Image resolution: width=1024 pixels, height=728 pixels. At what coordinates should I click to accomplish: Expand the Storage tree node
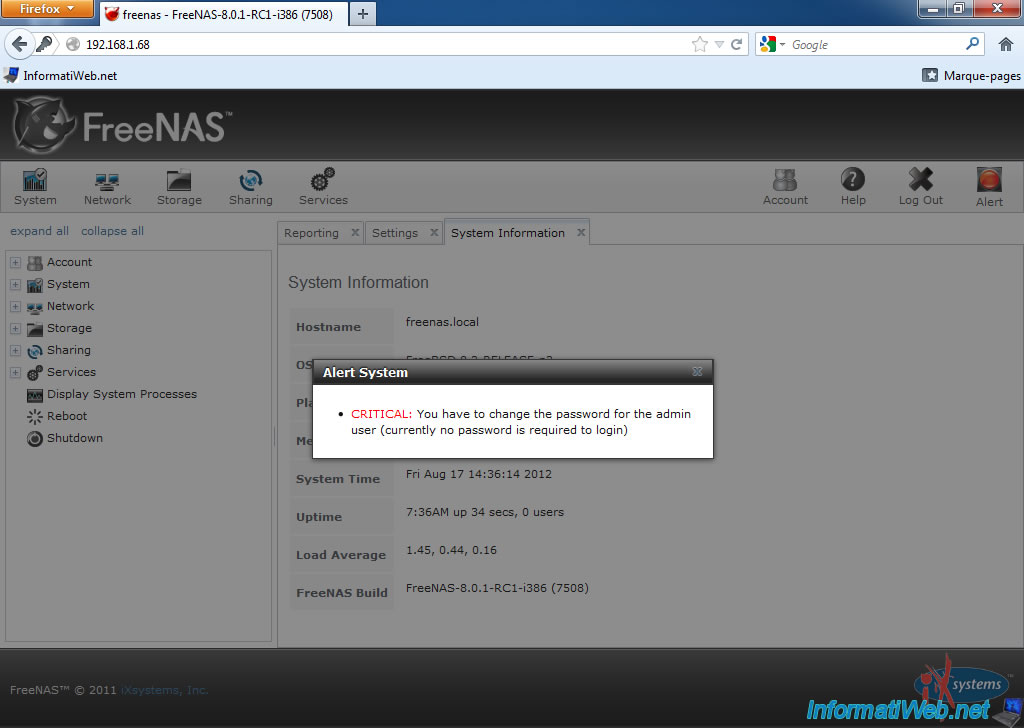click(16, 328)
